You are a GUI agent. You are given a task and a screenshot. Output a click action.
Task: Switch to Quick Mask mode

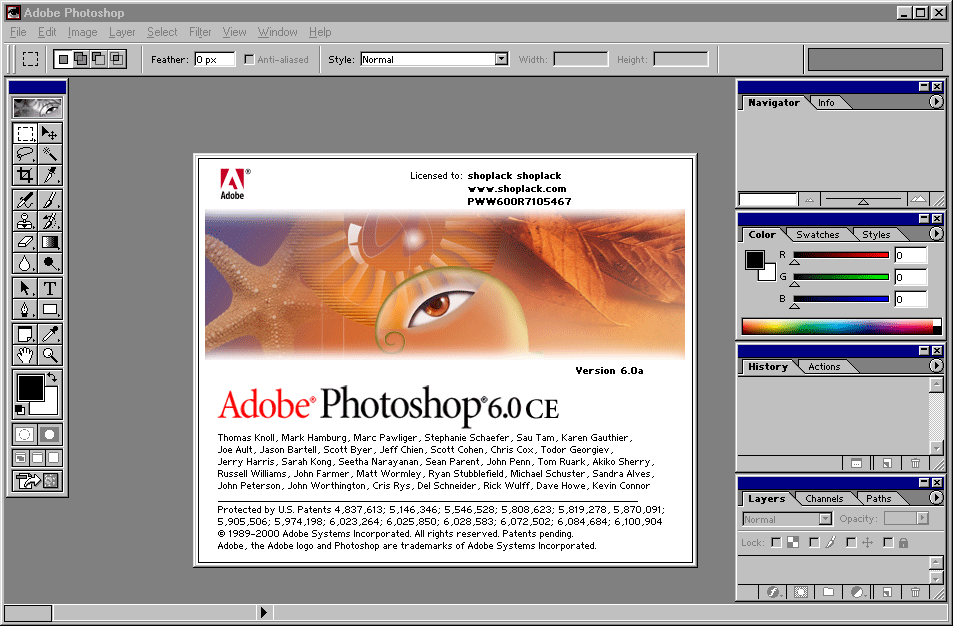click(x=49, y=434)
